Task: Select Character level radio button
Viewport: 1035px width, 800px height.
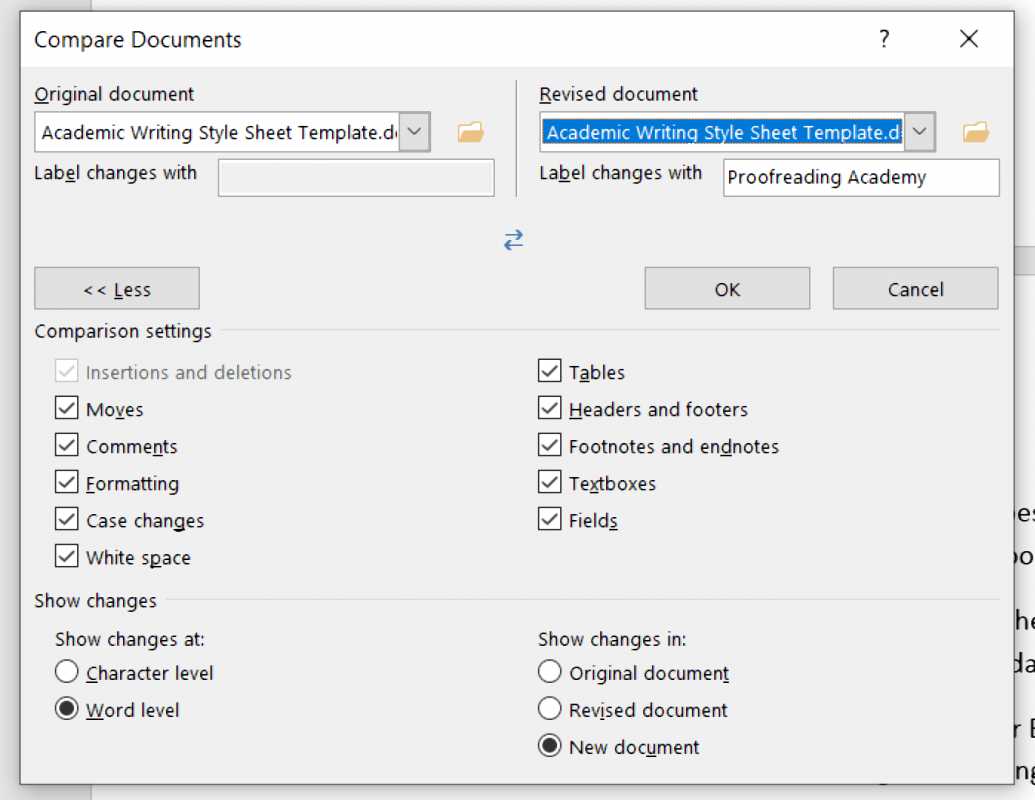Action: tap(67, 672)
